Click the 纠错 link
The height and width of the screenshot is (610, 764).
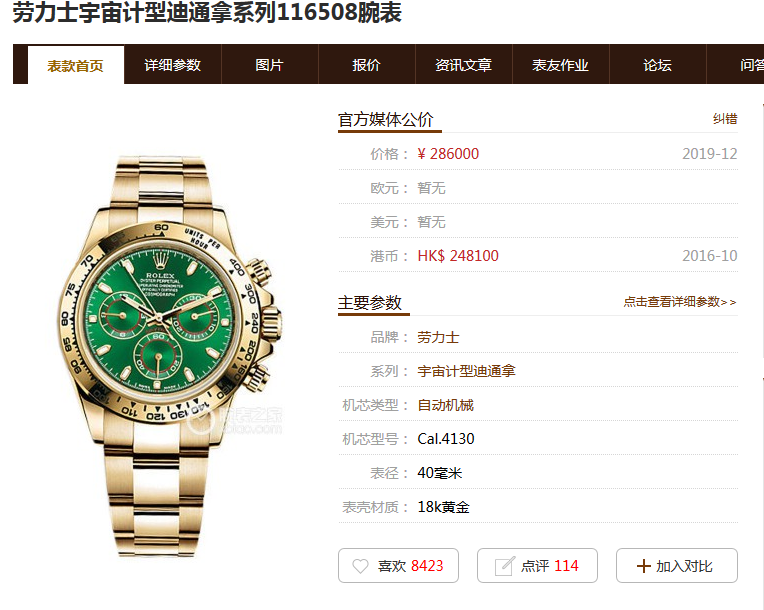[x=725, y=119]
